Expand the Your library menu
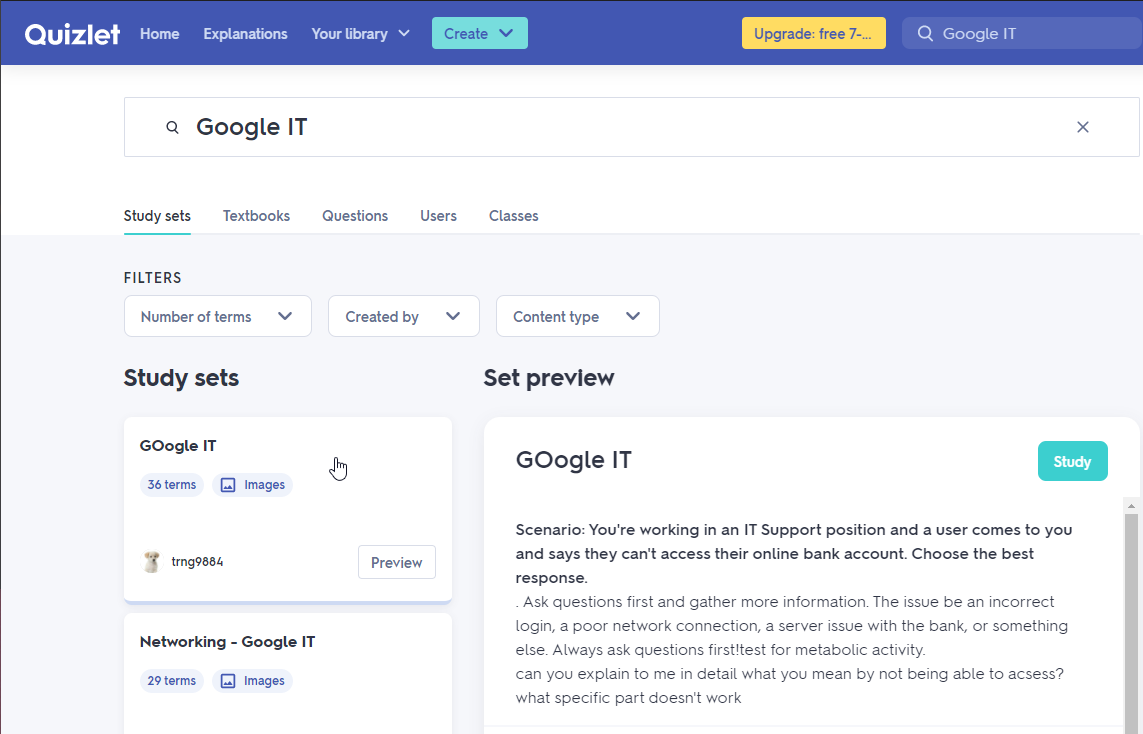The width and height of the screenshot is (1143, 734). point(361,34)
